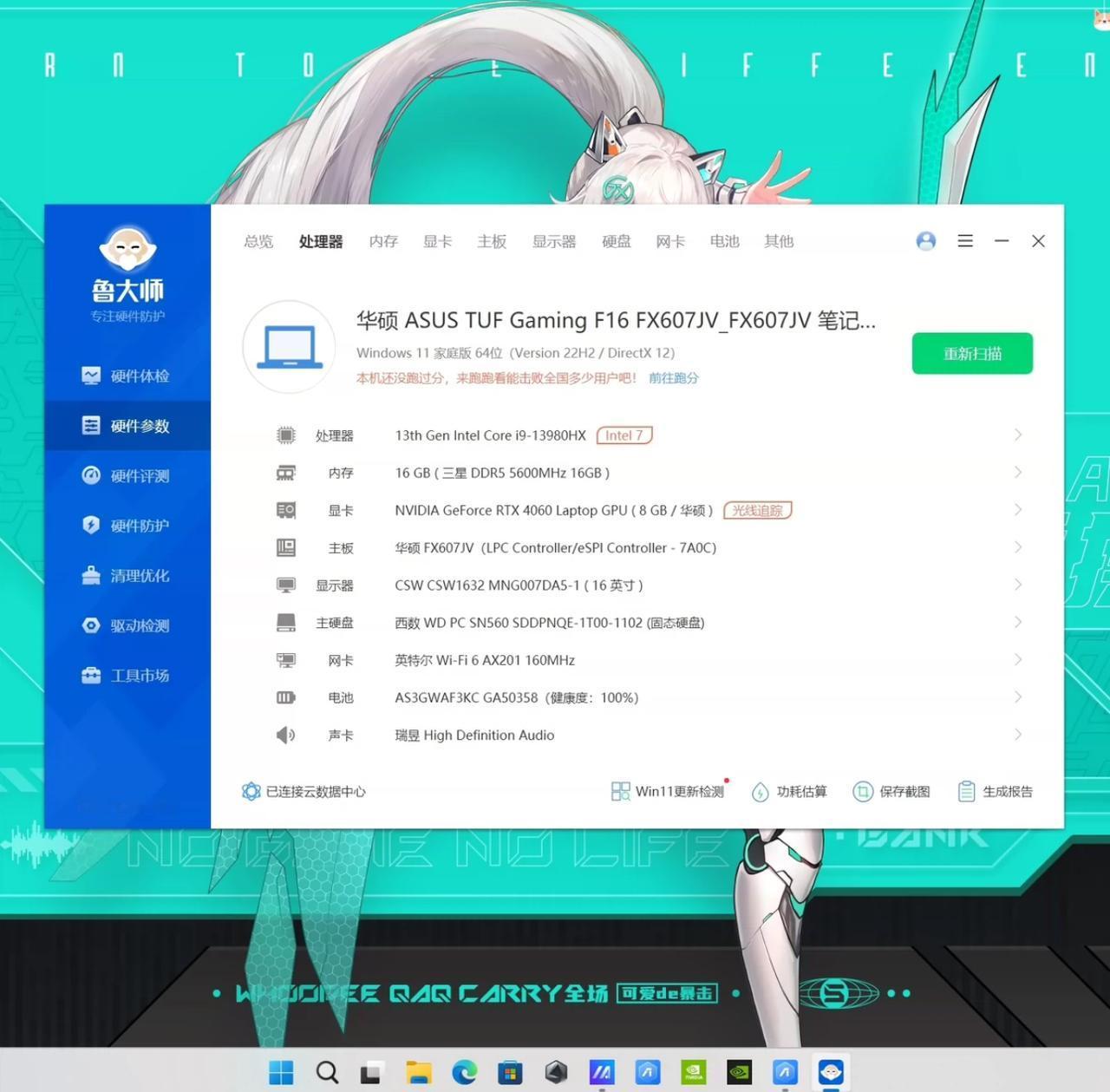Click 生成报告 to generate report
The height and width of the screenshot is (1092, 1110).
click(995, 791)
